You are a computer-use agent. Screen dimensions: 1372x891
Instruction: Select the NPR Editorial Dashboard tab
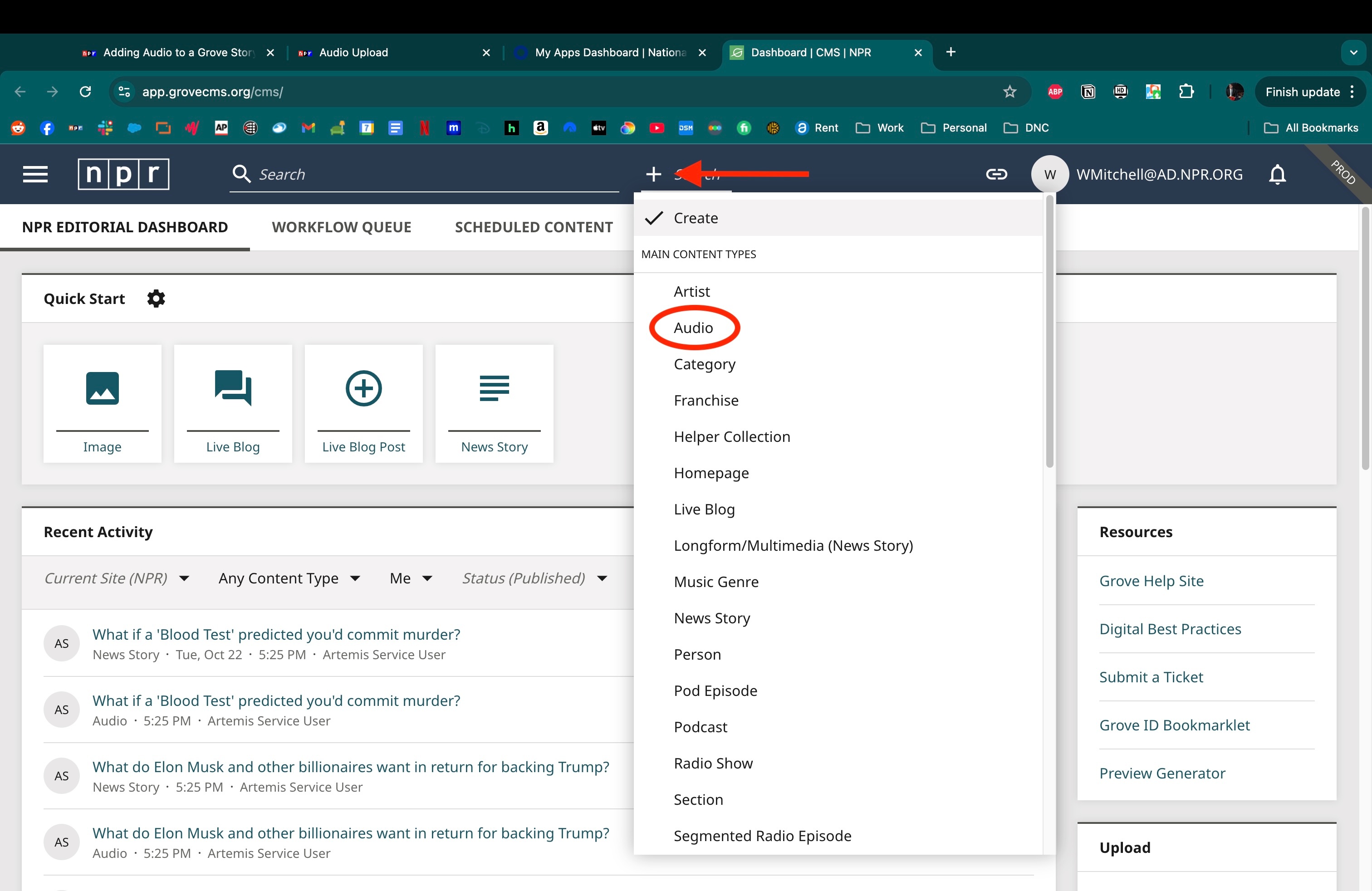click(125, 227)
